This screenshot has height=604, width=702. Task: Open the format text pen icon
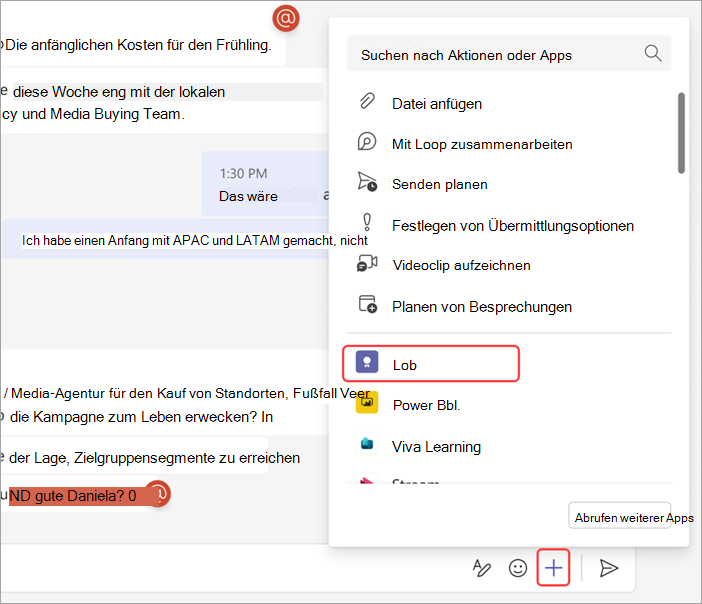(482, 568)
